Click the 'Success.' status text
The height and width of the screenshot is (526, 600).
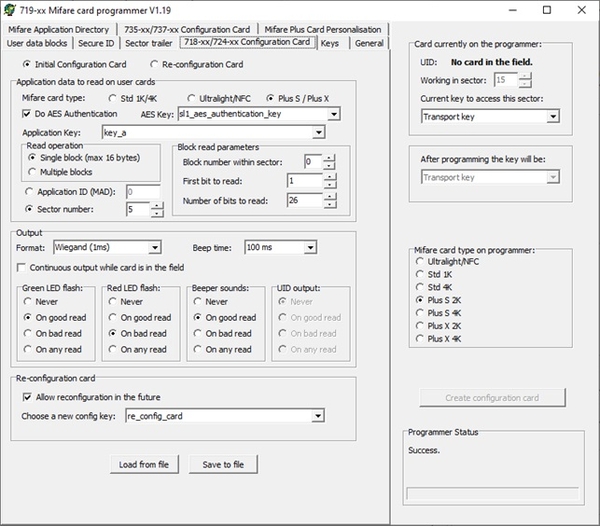pyautogui.click(x=424, y=450)
